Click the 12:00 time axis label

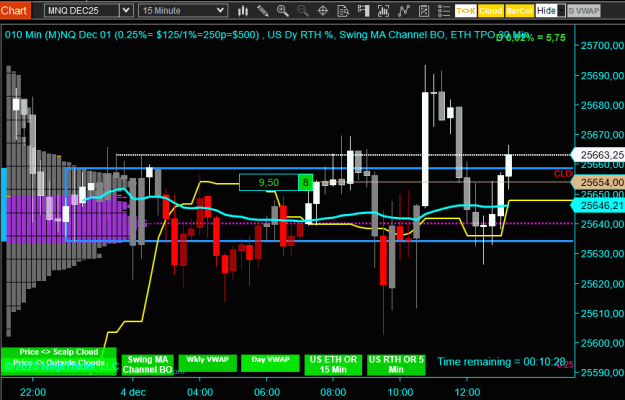(467, 392)
